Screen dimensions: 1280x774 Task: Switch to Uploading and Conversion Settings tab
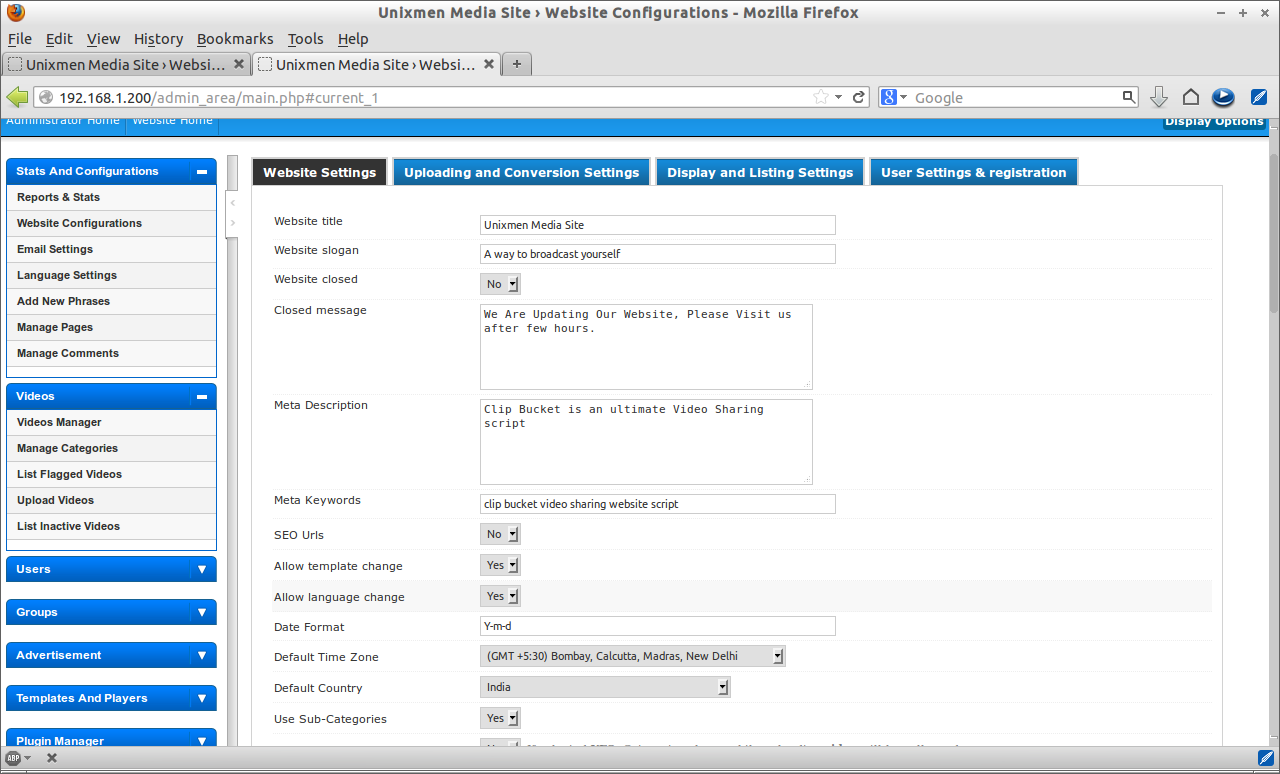(521, 172)
